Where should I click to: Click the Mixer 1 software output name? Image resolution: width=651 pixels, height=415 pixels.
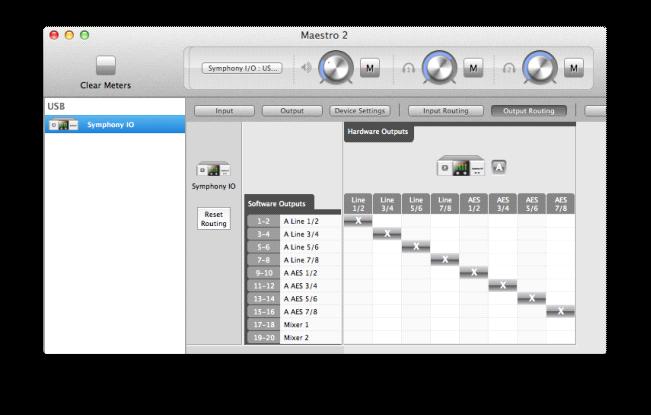pos(296,325)
